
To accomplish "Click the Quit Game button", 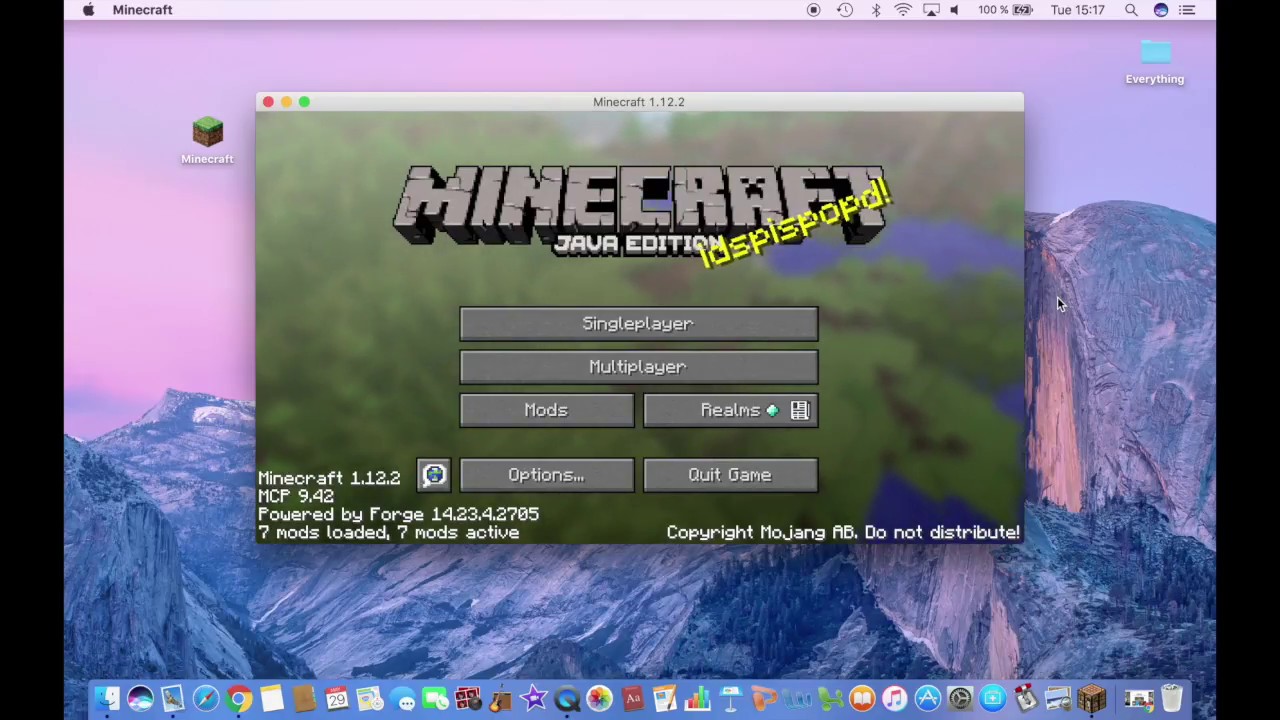I will pyautogui.click(x=730, y=475).
